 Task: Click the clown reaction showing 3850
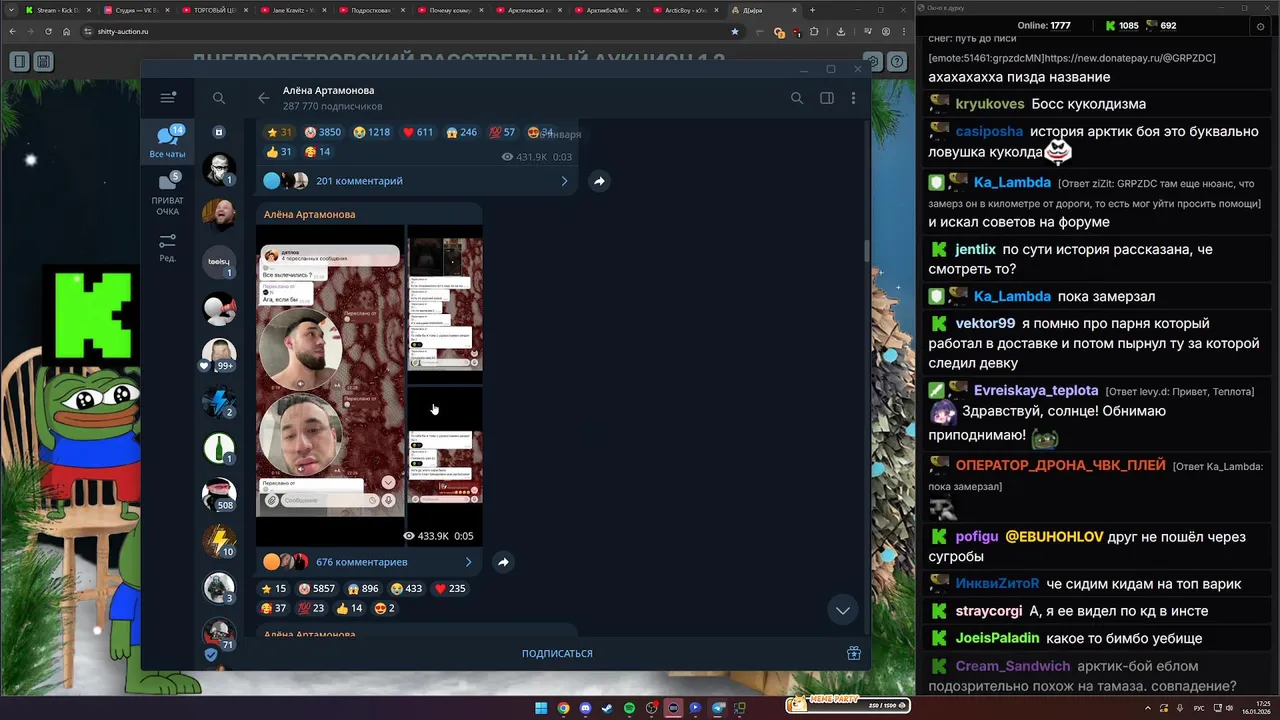click(323, 132)
